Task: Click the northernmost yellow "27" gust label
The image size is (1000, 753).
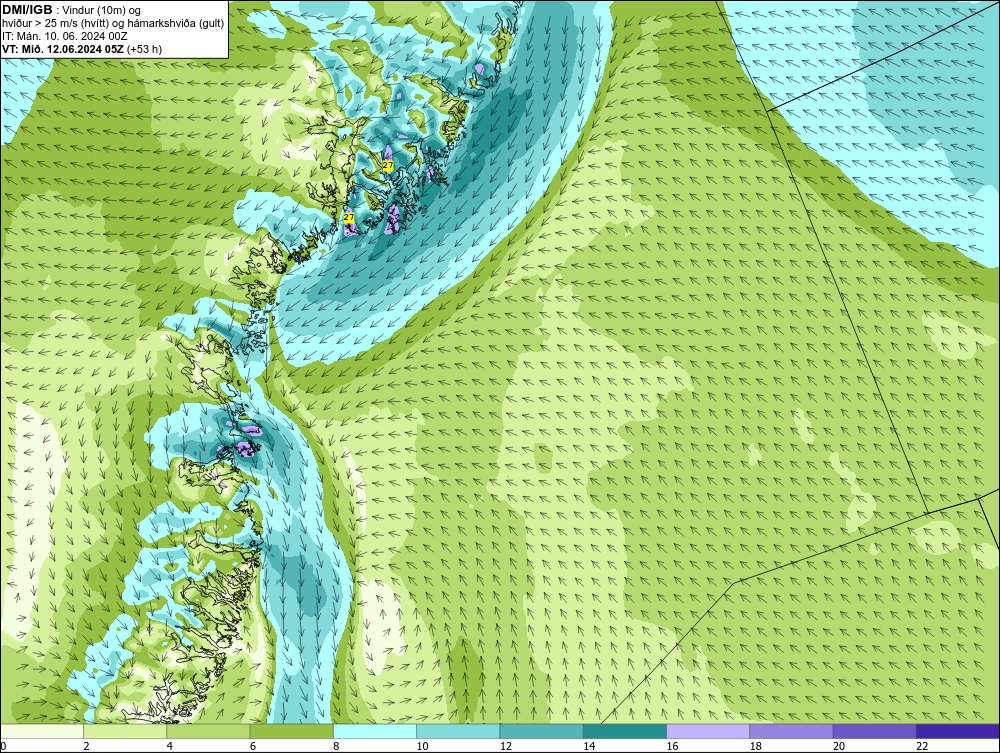Action: point(388,166)
